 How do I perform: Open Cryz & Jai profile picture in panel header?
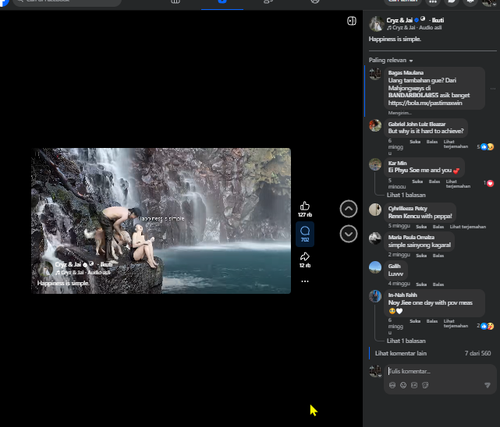point(376,24)
